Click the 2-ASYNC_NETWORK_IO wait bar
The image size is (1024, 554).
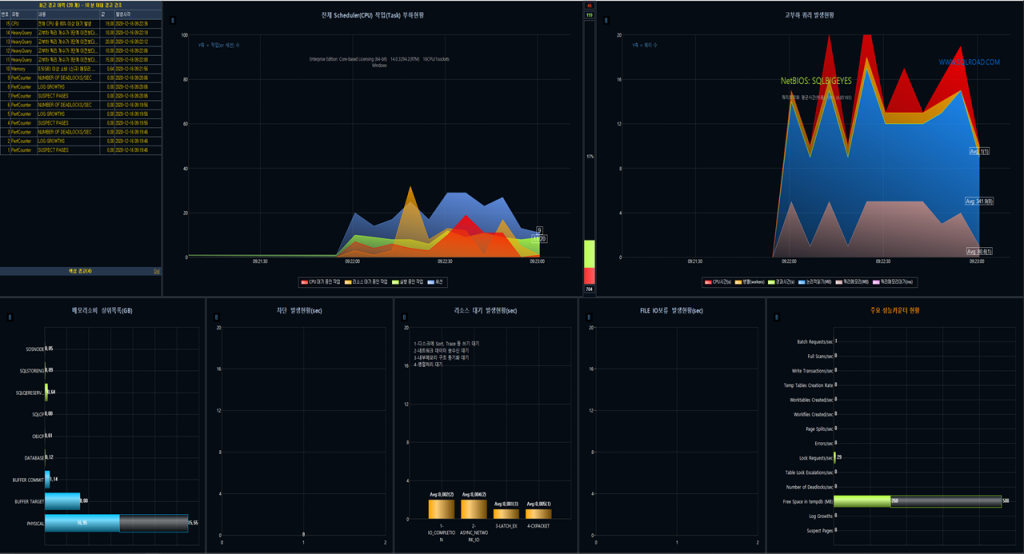point(474,509)
